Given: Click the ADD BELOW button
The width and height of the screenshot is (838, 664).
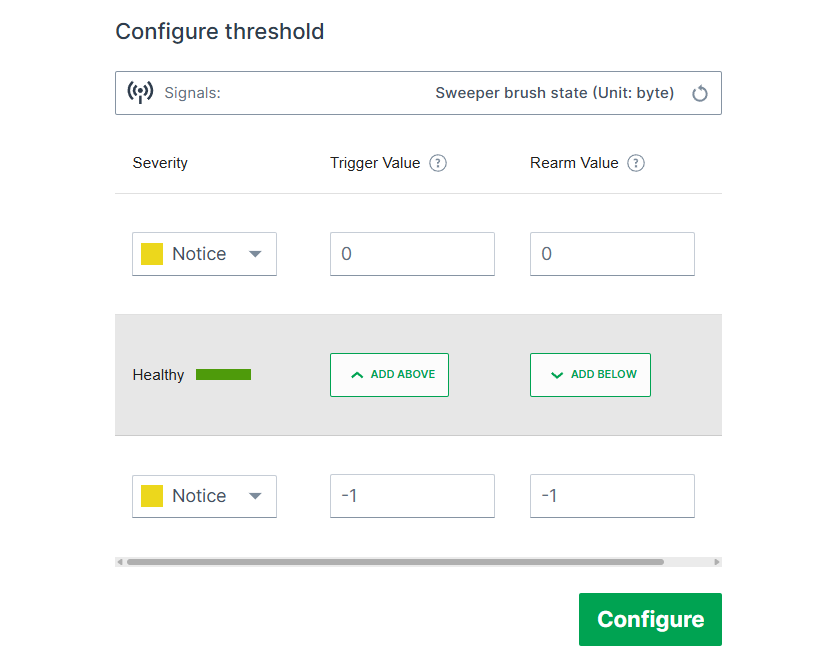Looking at the screenshot, I should click(x=590, y=375).
